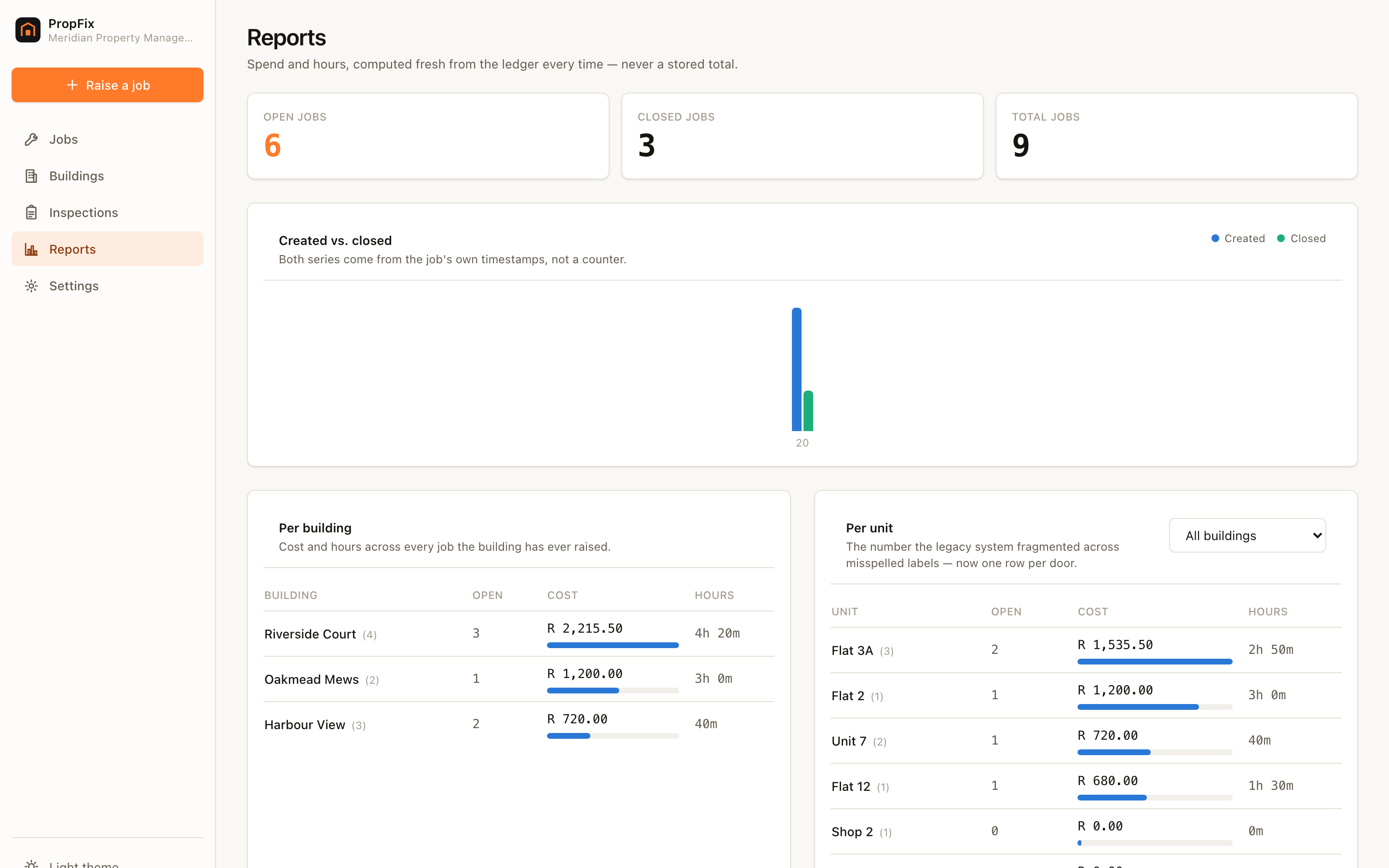Click the chart axis label 20
The image size is (1389, 868).
coord(803,443)
